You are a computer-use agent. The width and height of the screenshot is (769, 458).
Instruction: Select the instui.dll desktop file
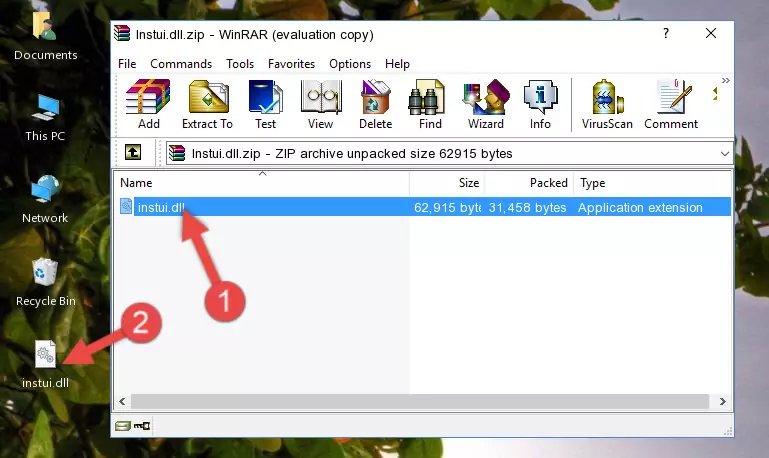coord(45,365)
